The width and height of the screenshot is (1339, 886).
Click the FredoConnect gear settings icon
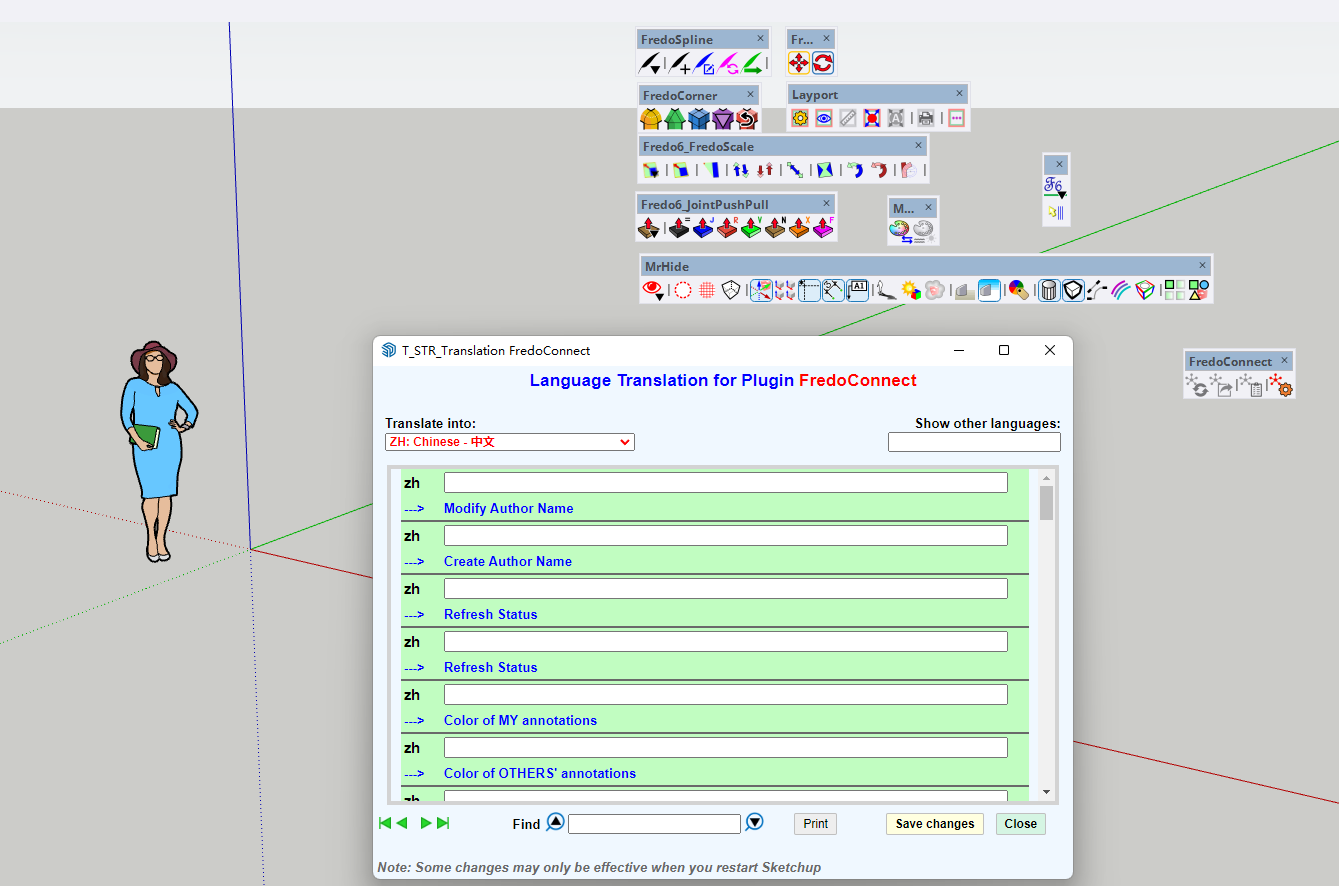(1281, 386)
